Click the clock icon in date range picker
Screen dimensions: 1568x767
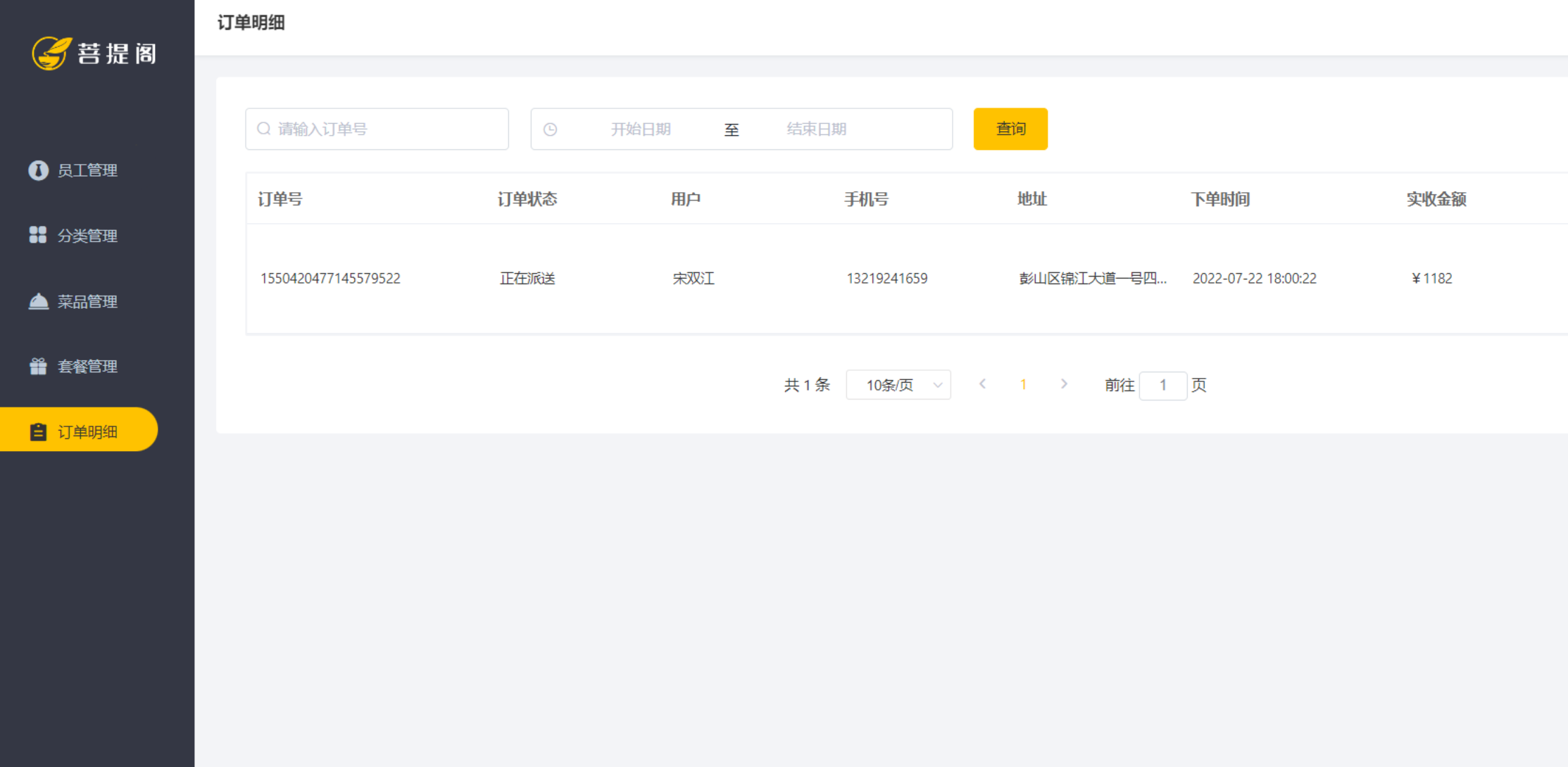pyautogui.click(x=551, y=129)
